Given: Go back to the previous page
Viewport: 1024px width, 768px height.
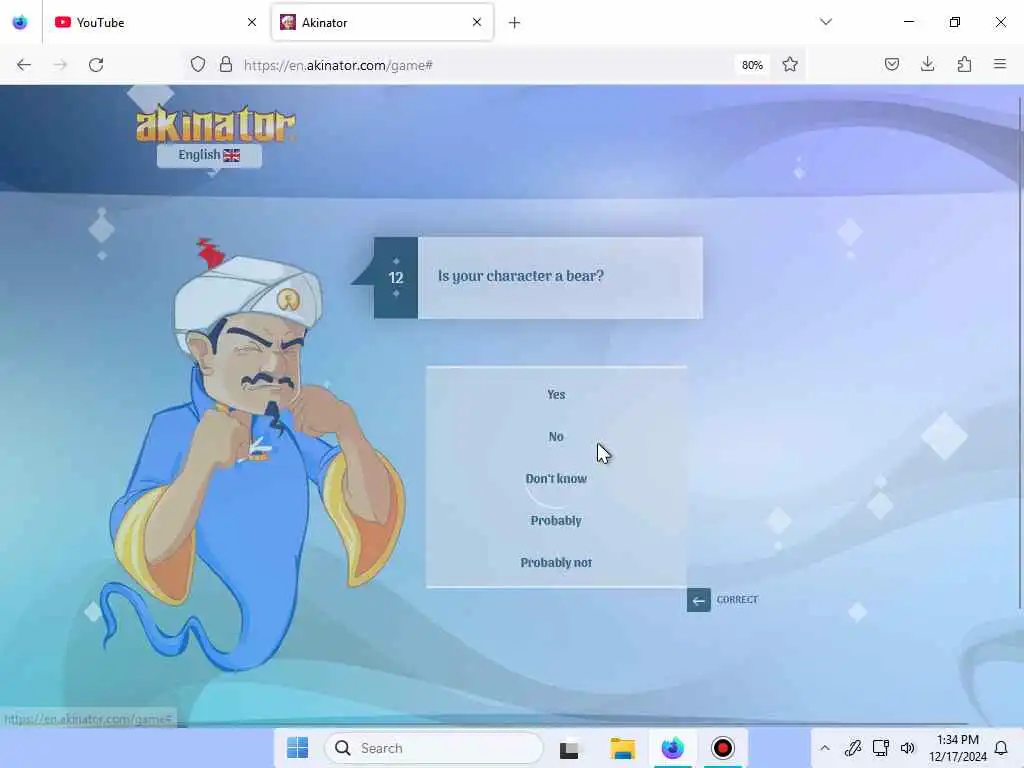Looking at the screenshot, I should tap(24, 65).
